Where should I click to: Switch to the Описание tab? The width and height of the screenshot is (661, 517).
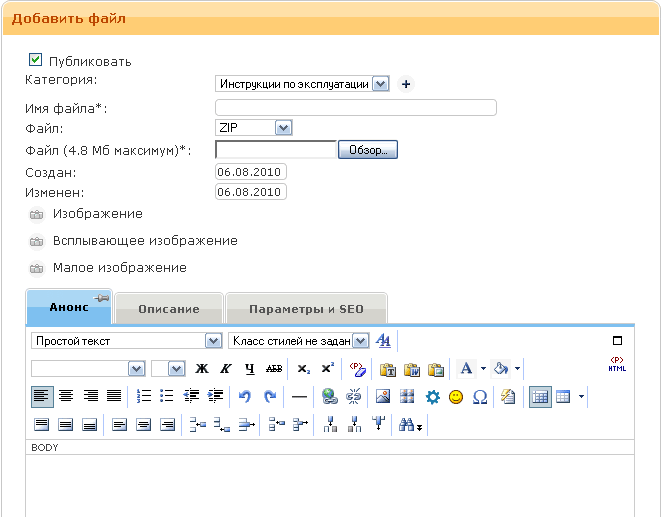pos(168,309)
